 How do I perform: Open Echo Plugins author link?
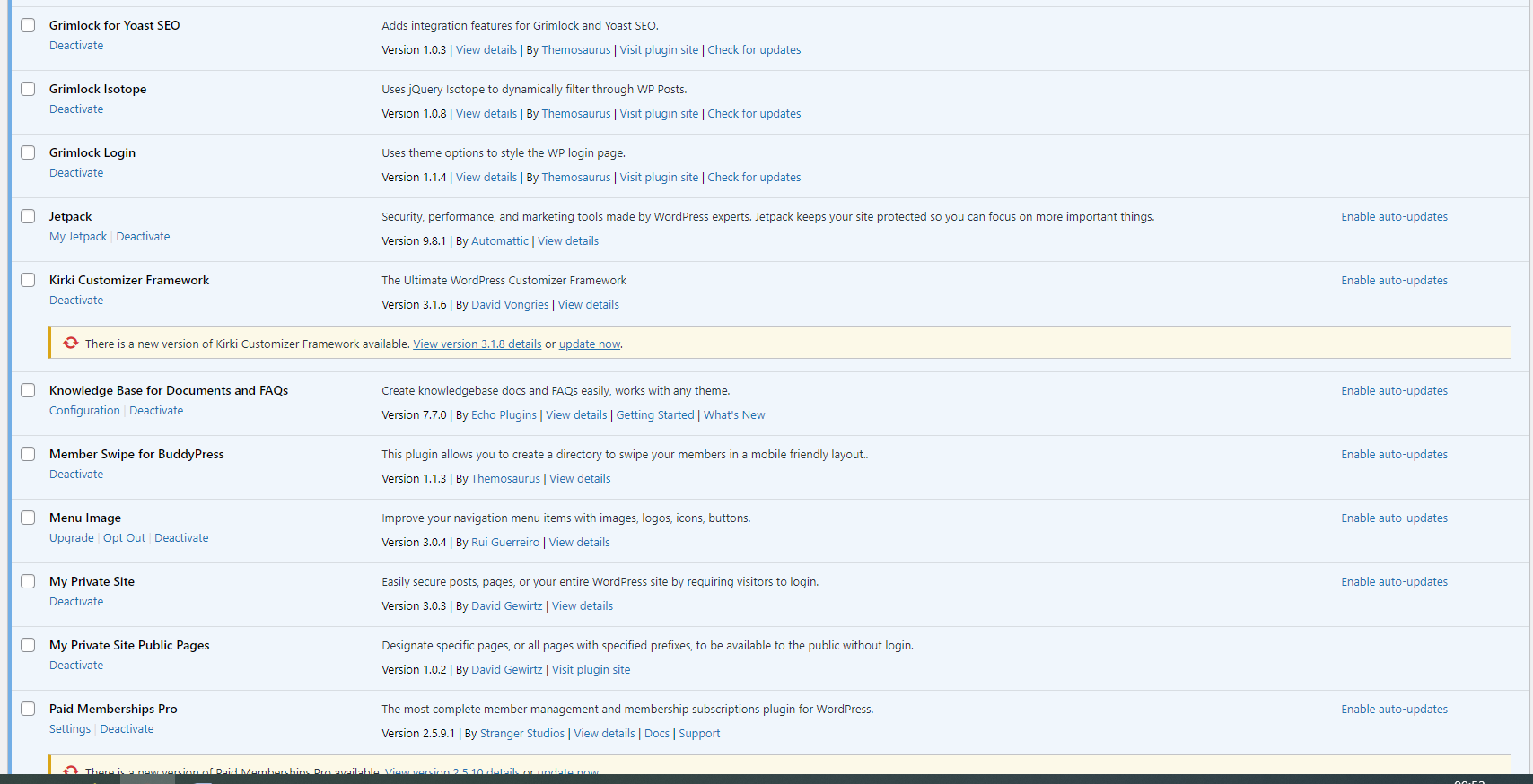click(x=504, y=415)
